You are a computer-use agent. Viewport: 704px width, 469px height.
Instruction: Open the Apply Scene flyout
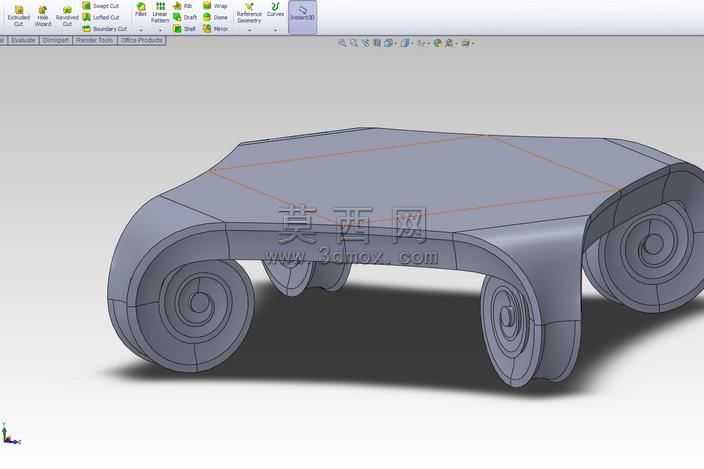tap(450, 43)
